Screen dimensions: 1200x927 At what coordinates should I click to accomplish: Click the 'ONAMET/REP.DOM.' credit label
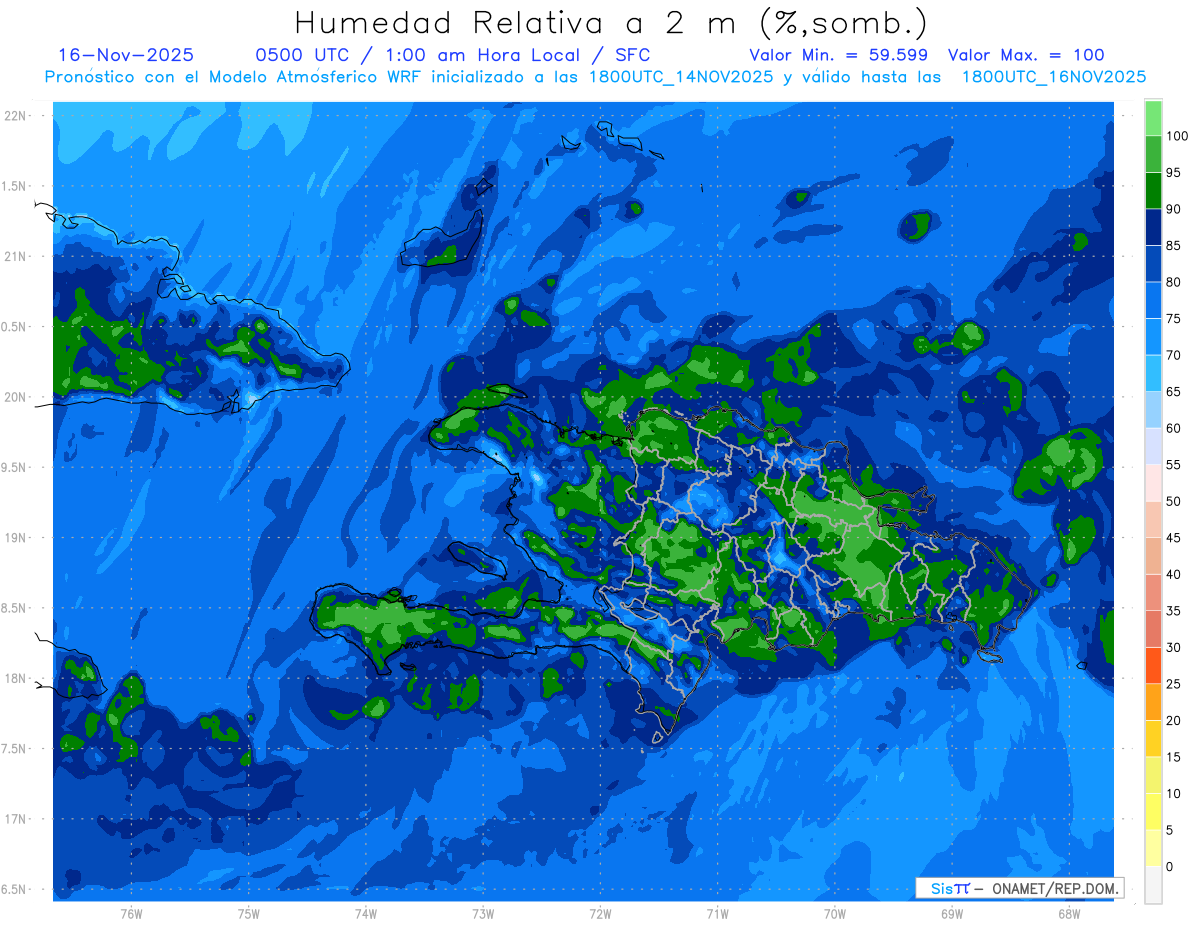(x=1056, y=888)
